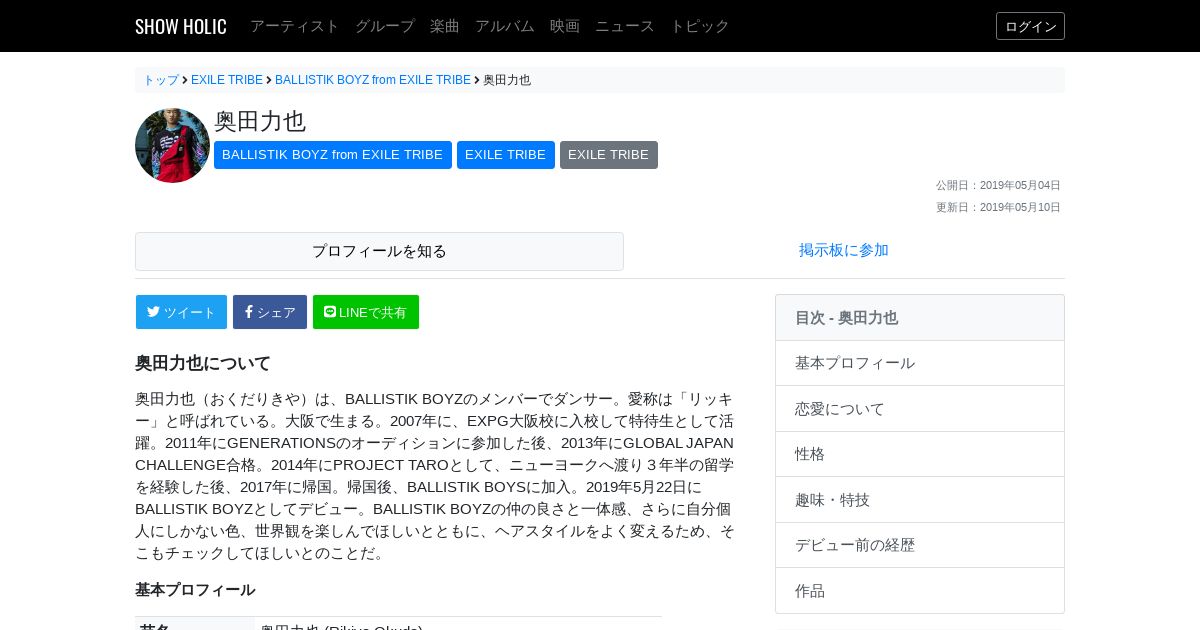Jump to 基本プロフィール in the contents
The width and height of the screenshot is (1200, 630).
pos(920,363)
